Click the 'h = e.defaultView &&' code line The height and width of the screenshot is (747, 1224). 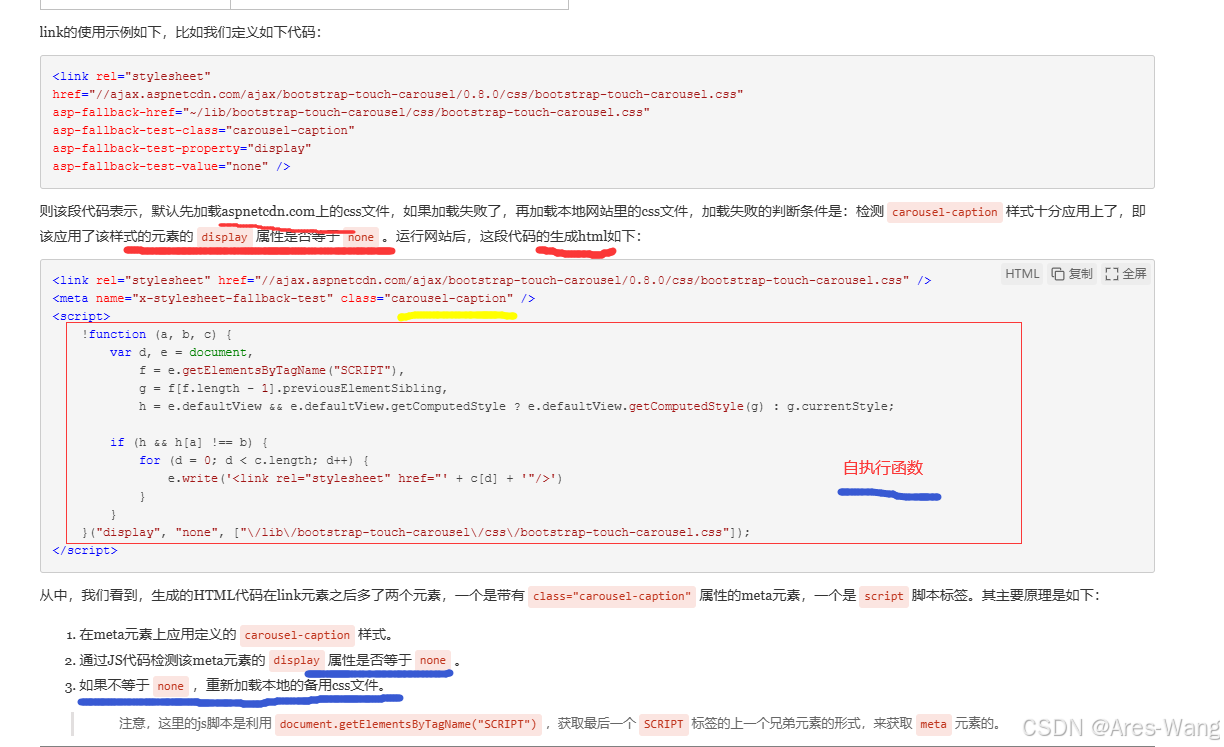pyautogui.click(x=516, y=406)
